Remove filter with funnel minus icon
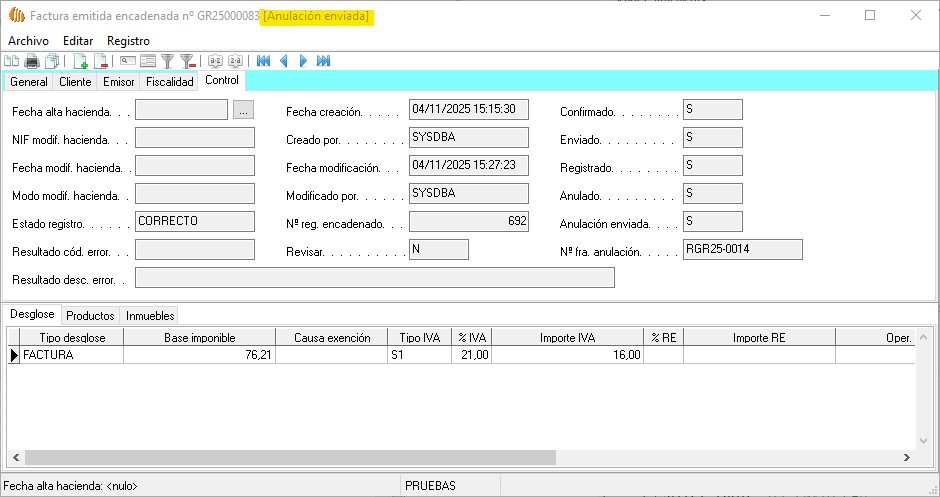Screen dimensions: 940x497 [187, 61]
